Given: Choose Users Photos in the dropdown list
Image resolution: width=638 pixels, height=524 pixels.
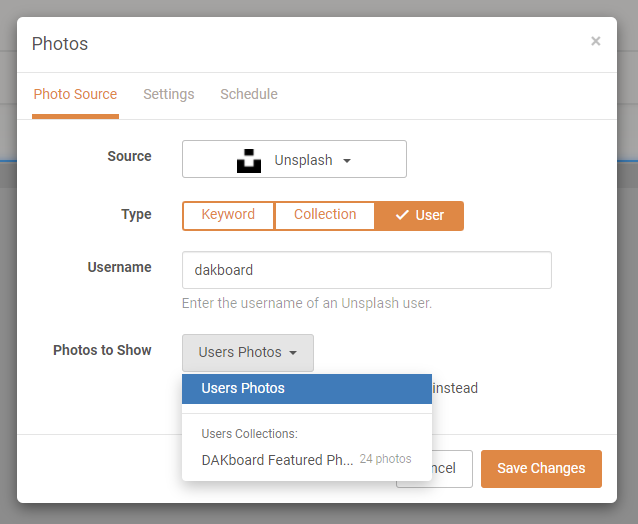Looking at the screenshot, I should (307, 389).
